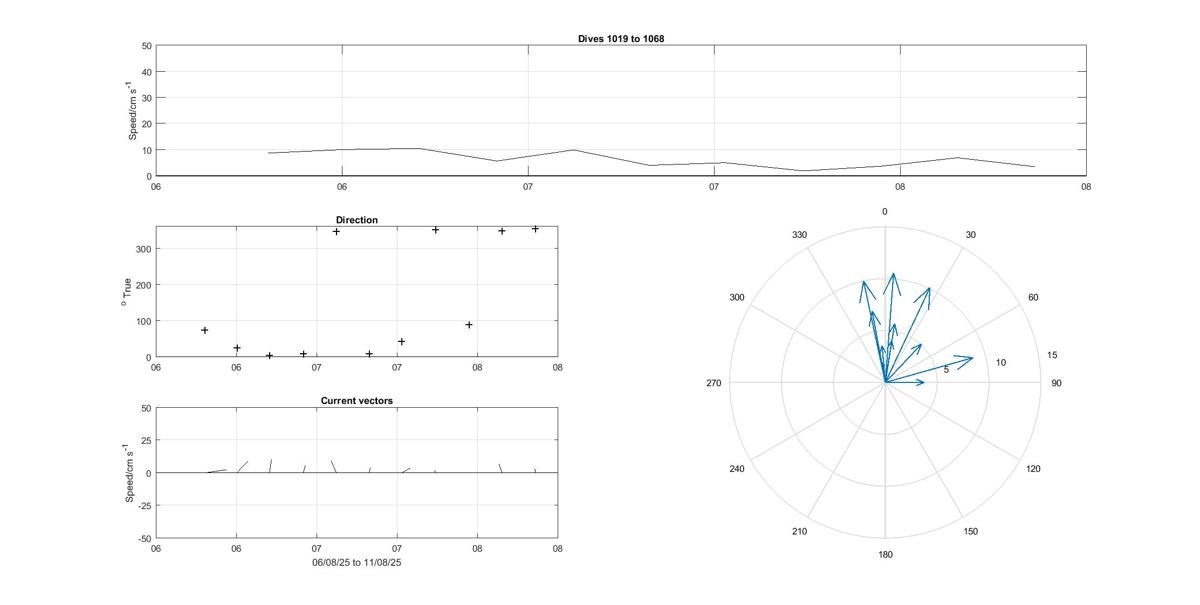Select the 240 angle label on the polar plot
This screenshot has height=605, width=1200.
coord(737,469)
